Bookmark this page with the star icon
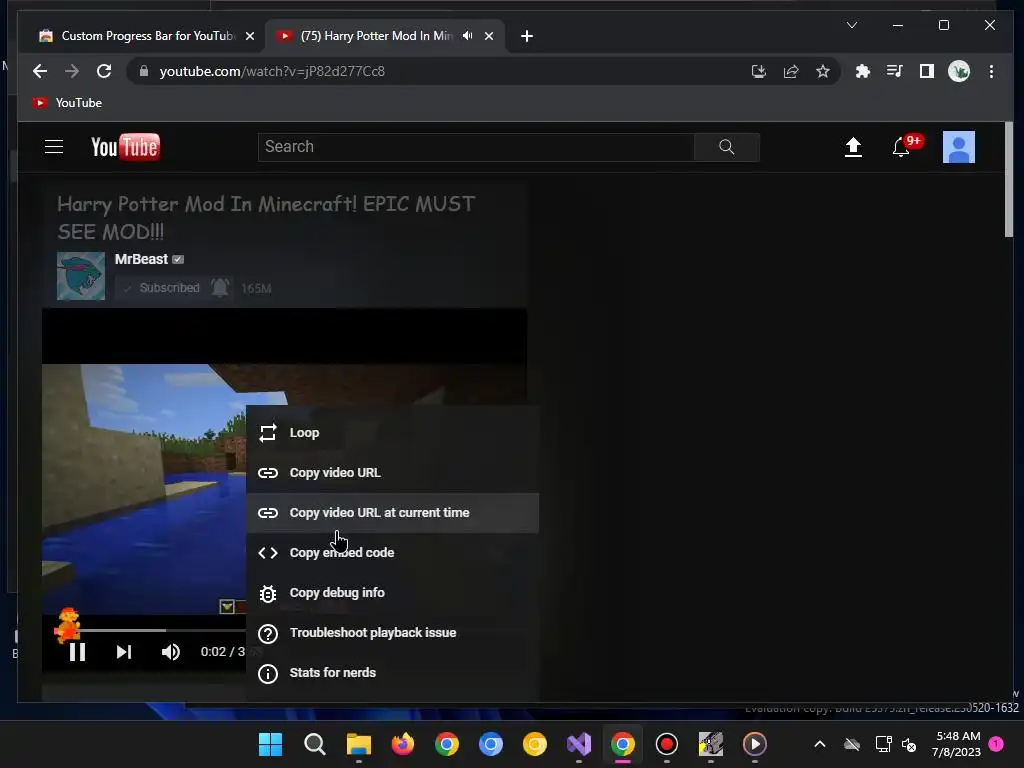Image resolution: width=1024 pixels, height=768 pixels. (823, 71)
